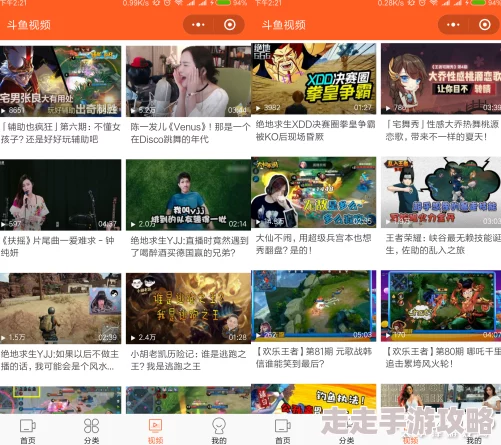This screenshot has width=501, height=445.
Task: Play the 大仙不闹 gameplay thumbnail
Action: coord(314,192)
